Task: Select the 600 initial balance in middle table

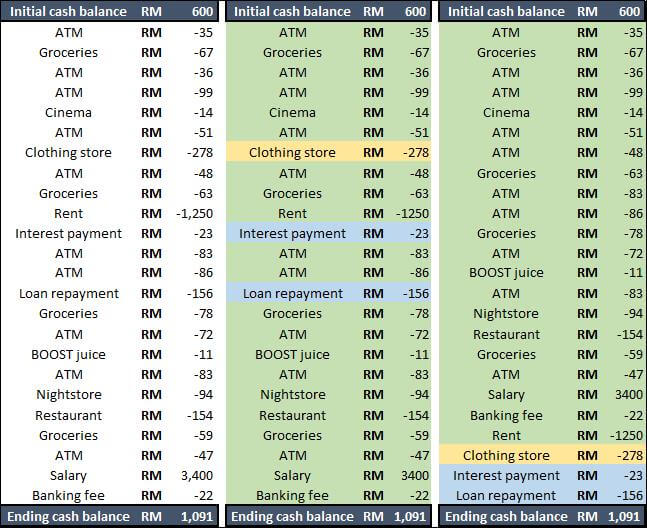Action: pos(415,11)
